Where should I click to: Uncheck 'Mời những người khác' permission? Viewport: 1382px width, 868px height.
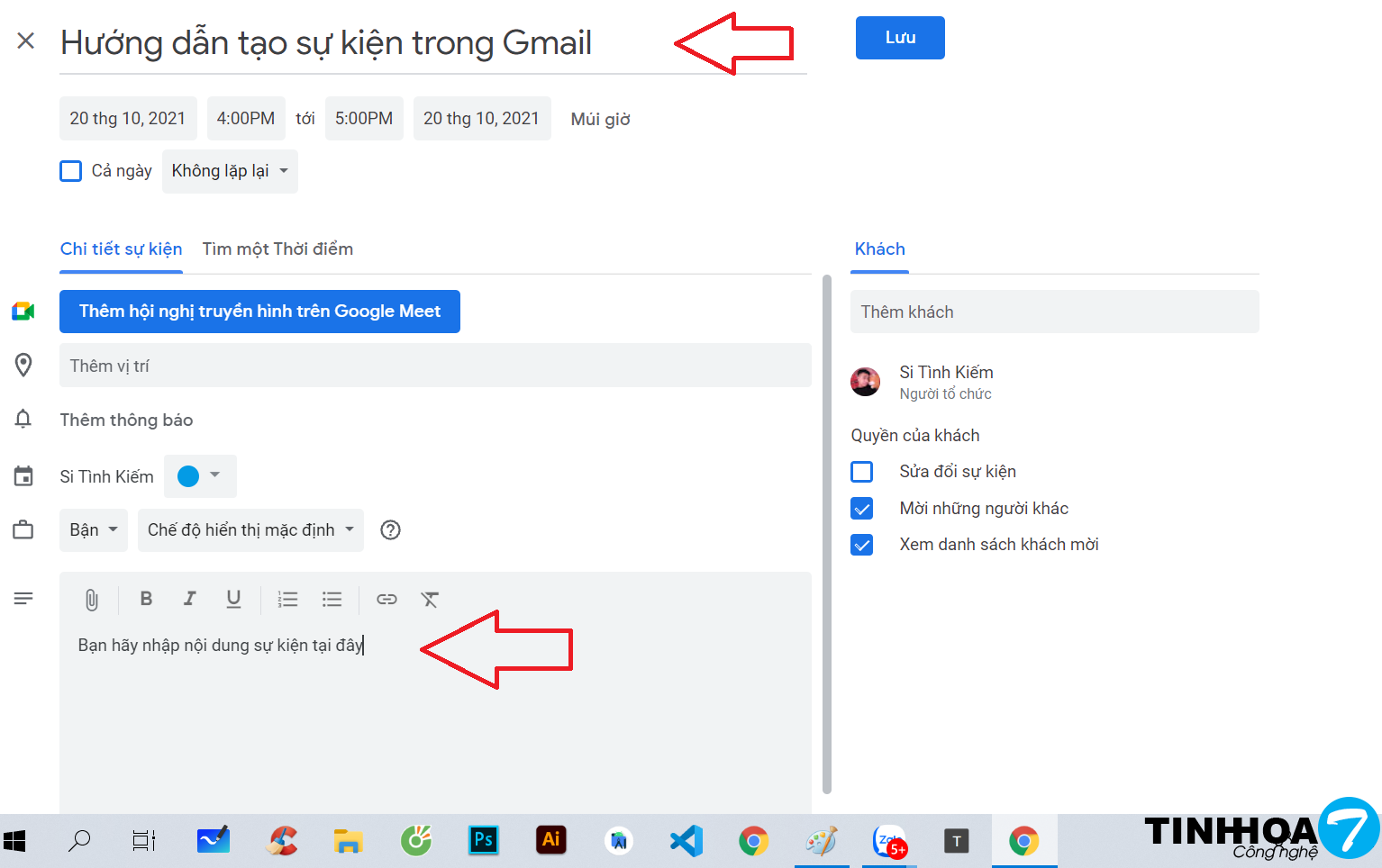pyautogui.click(x=862, y=509)
